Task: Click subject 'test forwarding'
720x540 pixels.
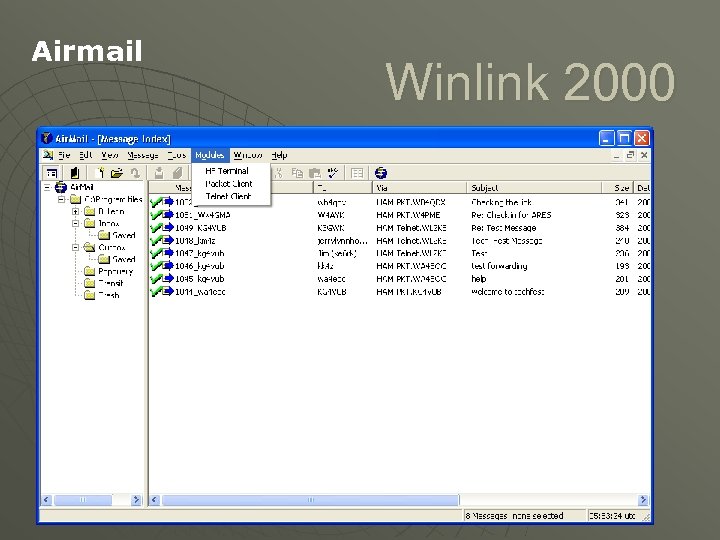Action: pyautogui.click(x=499, y=266)
